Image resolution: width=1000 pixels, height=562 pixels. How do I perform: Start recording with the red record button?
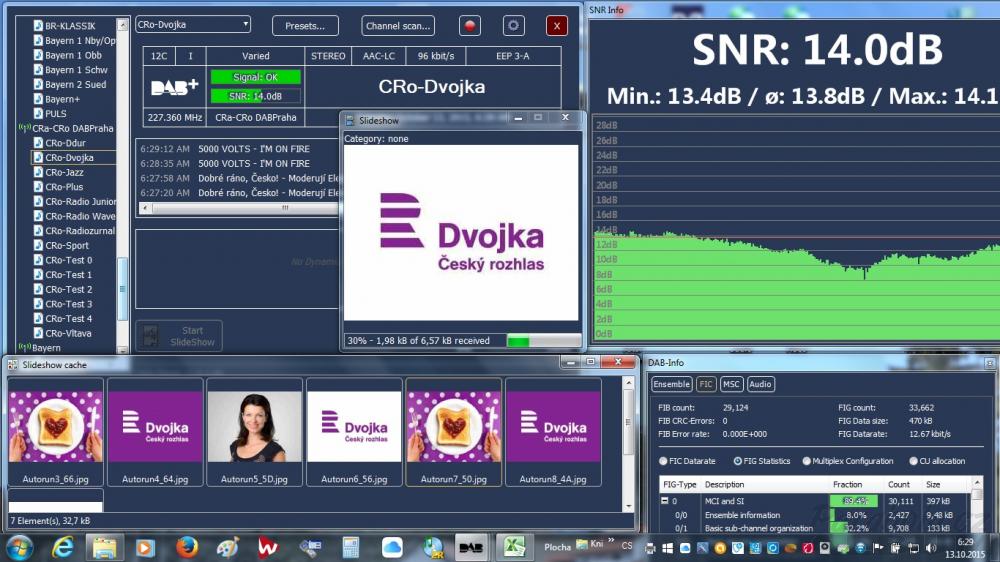pos(470,26)
